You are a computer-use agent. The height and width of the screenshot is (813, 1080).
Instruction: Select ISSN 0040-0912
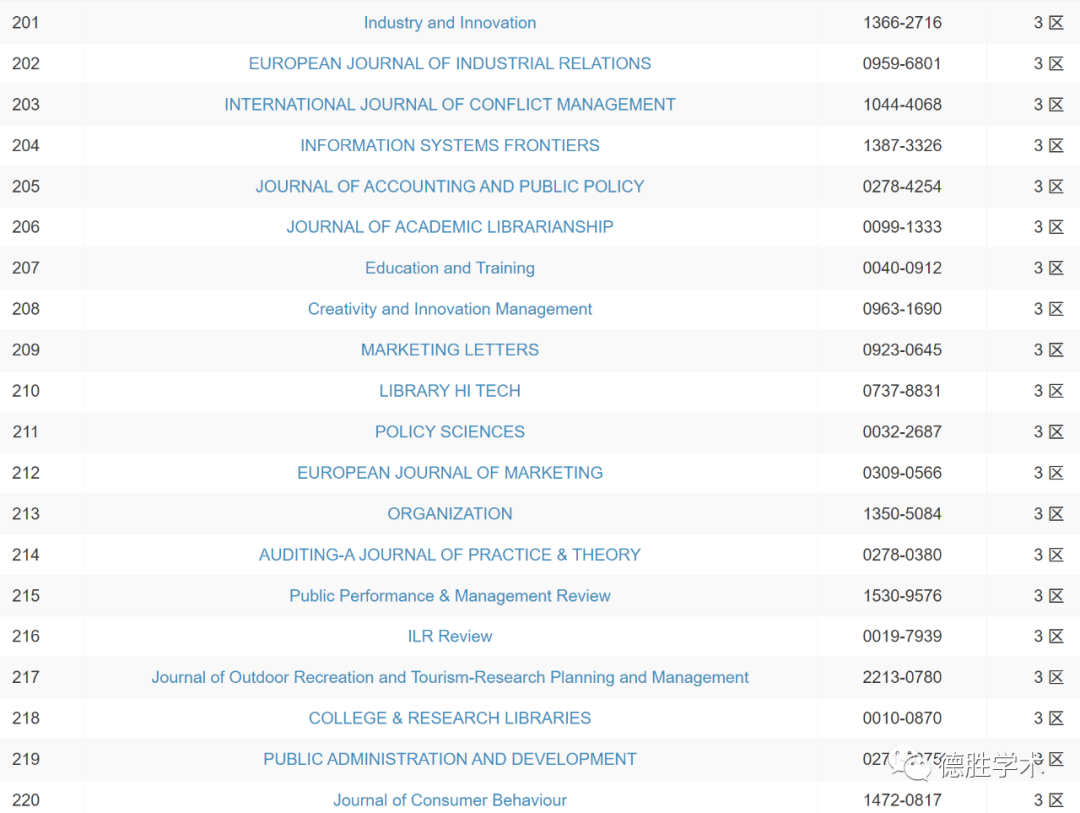point(902,268)
